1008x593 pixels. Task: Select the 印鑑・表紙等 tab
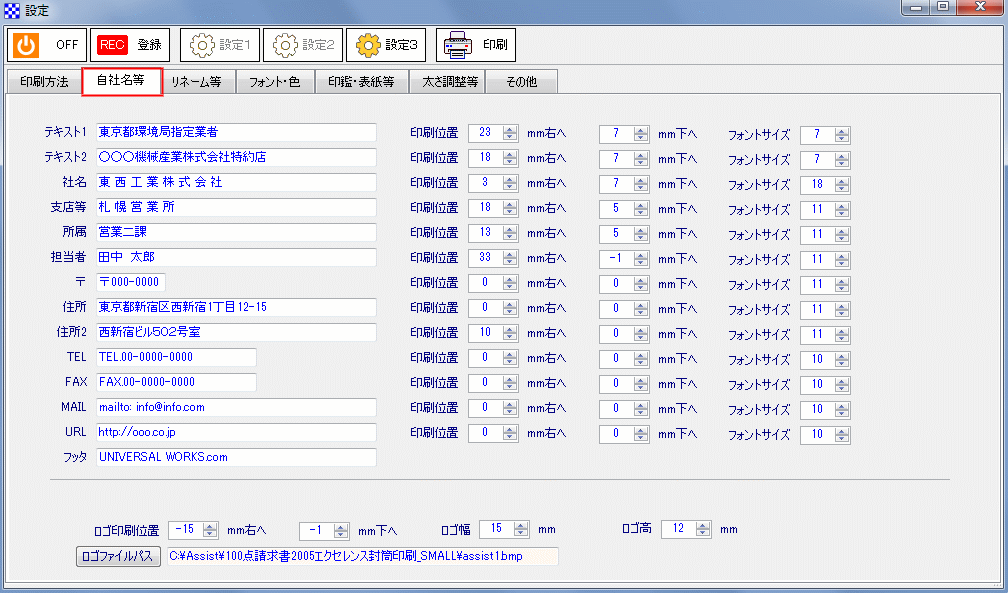(x=363, y=81)
